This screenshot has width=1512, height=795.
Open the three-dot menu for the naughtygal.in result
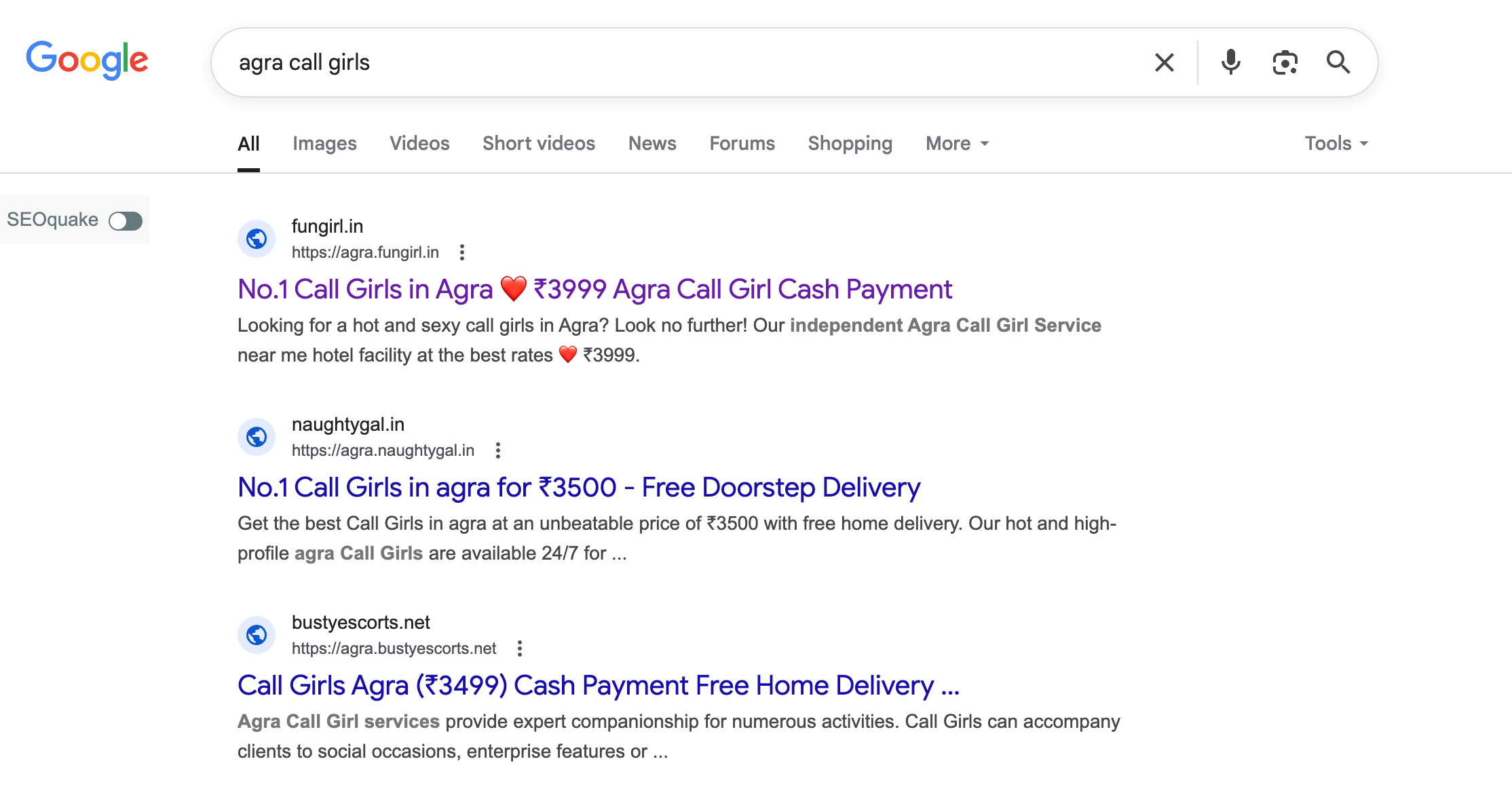click(x=499, y=450)
